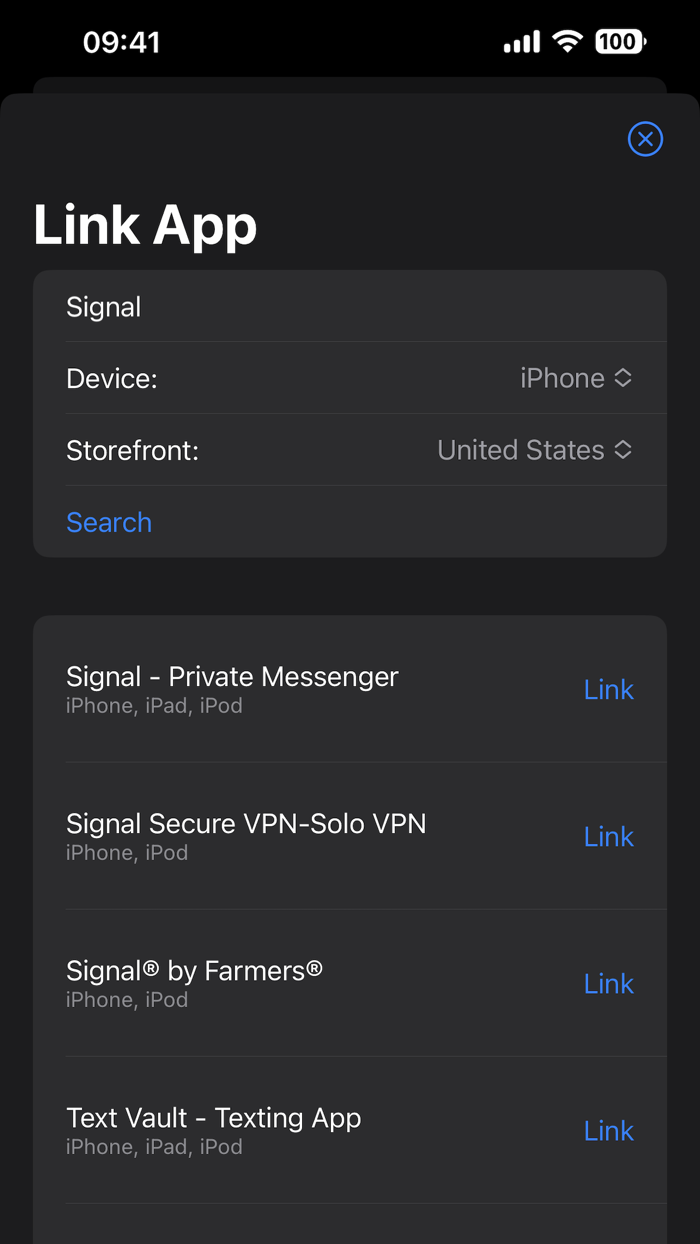Tap the Device chevron up-down icon
700x1244 pixels.
pos(623,378)
